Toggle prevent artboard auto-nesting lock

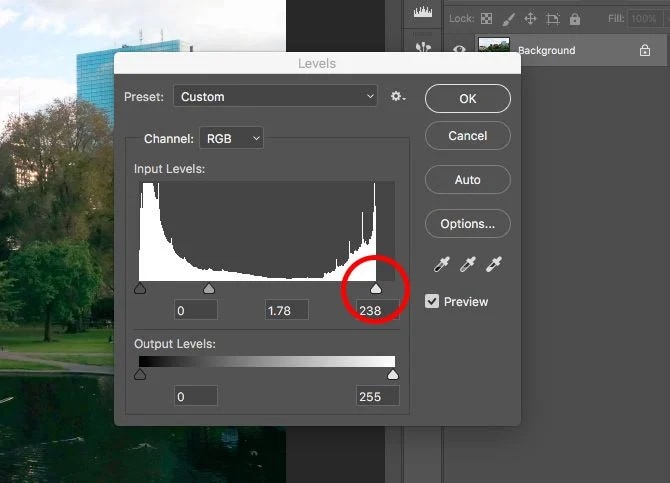(552, 18)
